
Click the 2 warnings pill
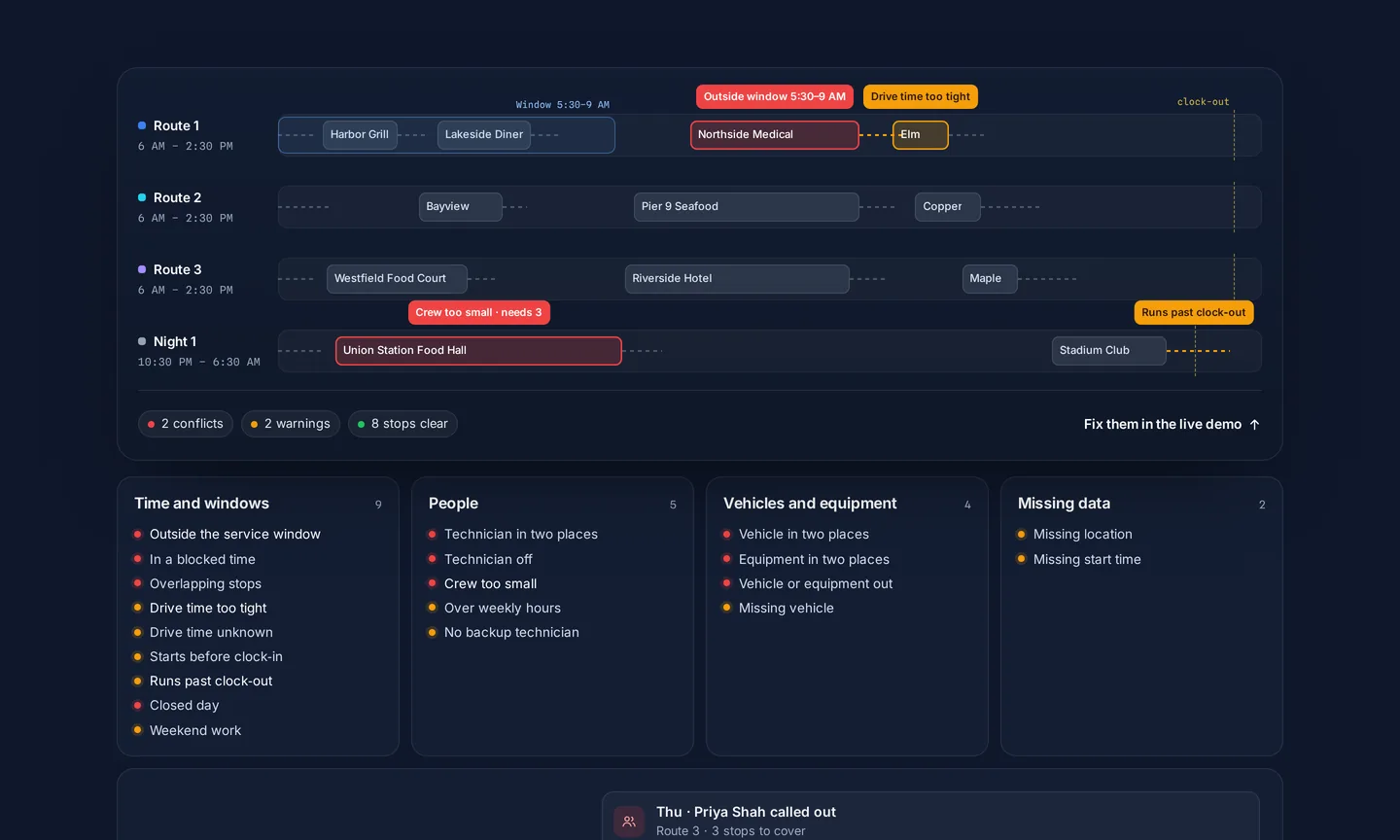point(291,424)
